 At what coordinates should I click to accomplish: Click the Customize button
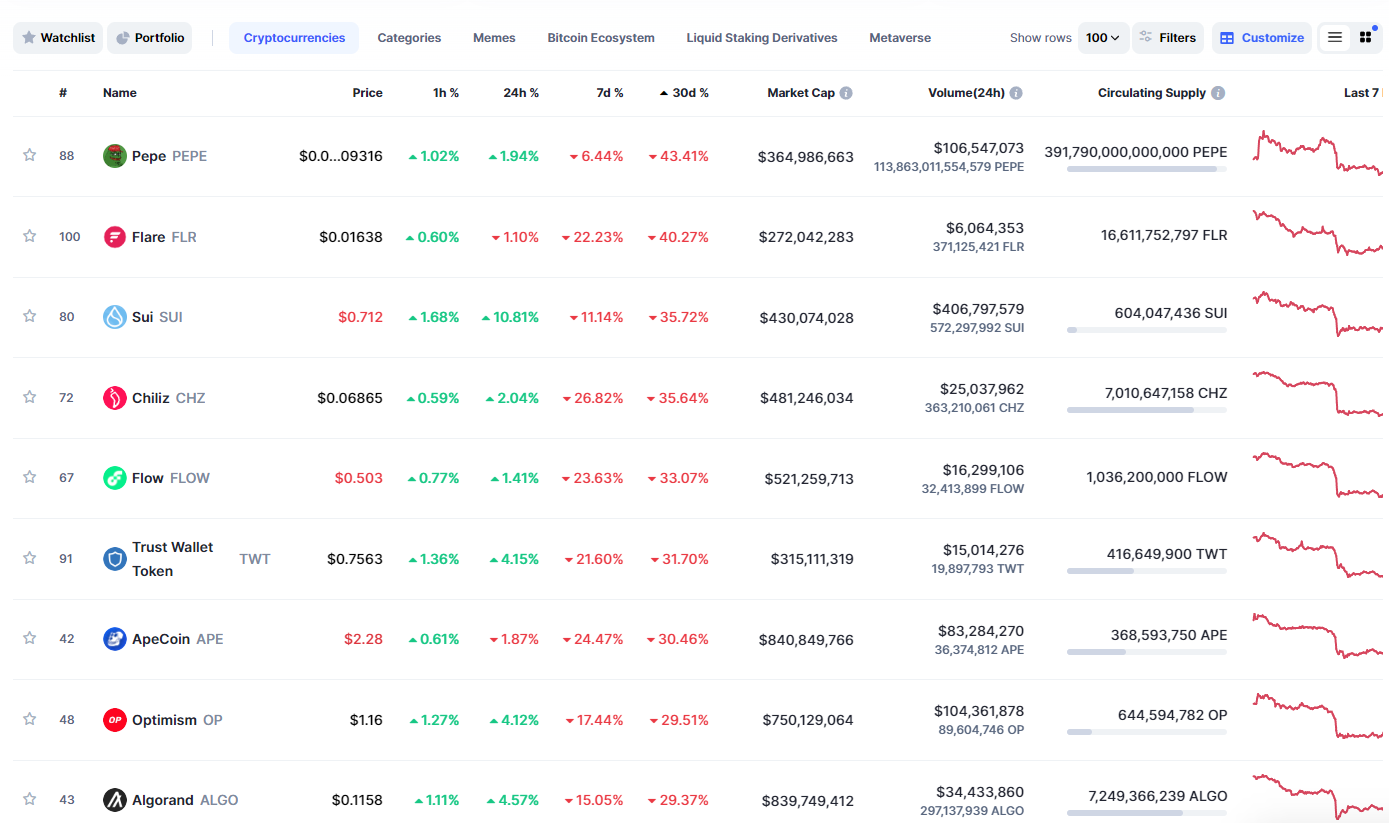tap(1261, 38)
